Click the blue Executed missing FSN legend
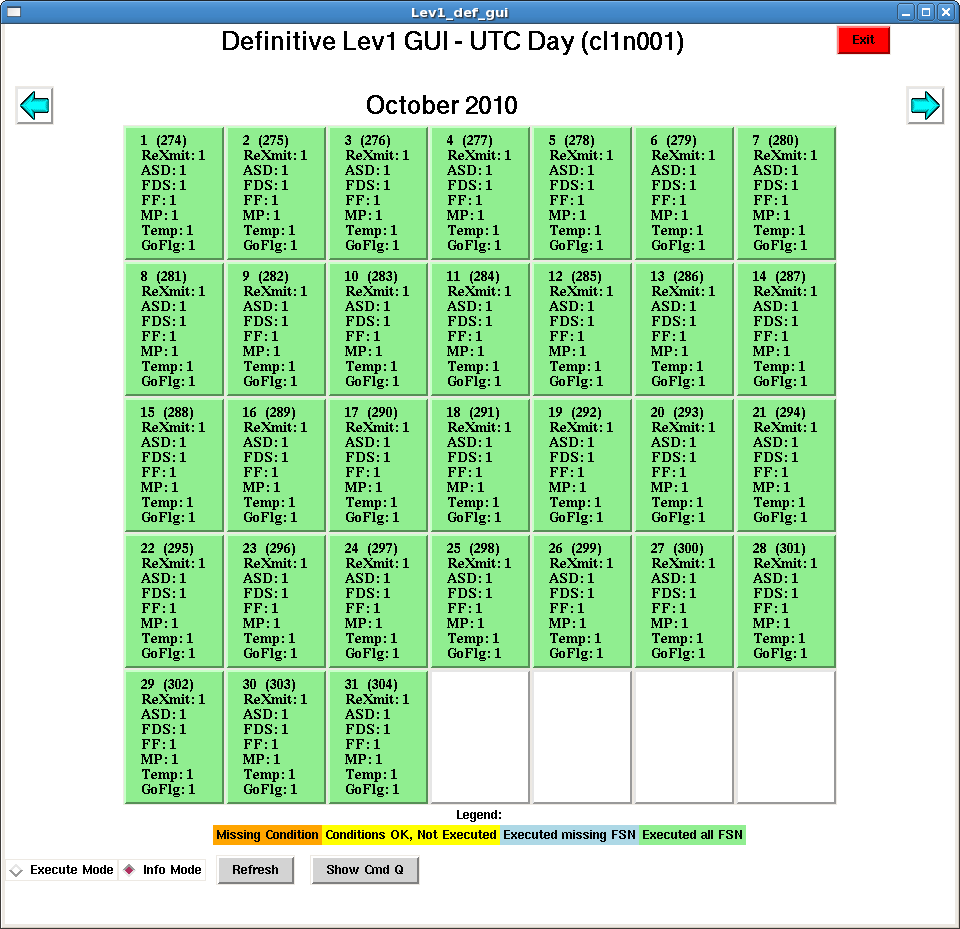The width and height of the screenshot is (960, 929). [568, 835]
